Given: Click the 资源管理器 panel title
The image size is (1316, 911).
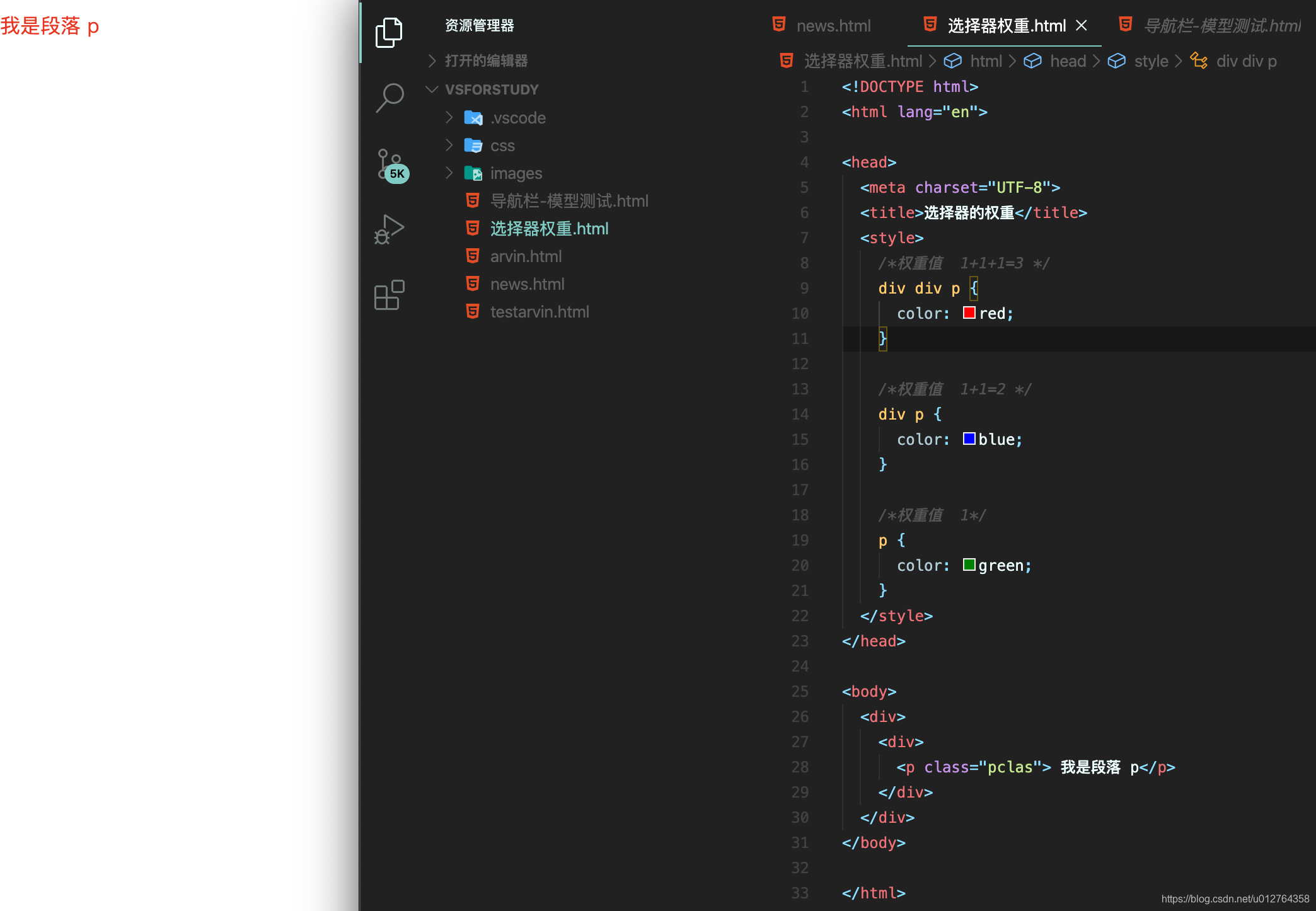Looking at the screenshot, I should pos(480,25).
